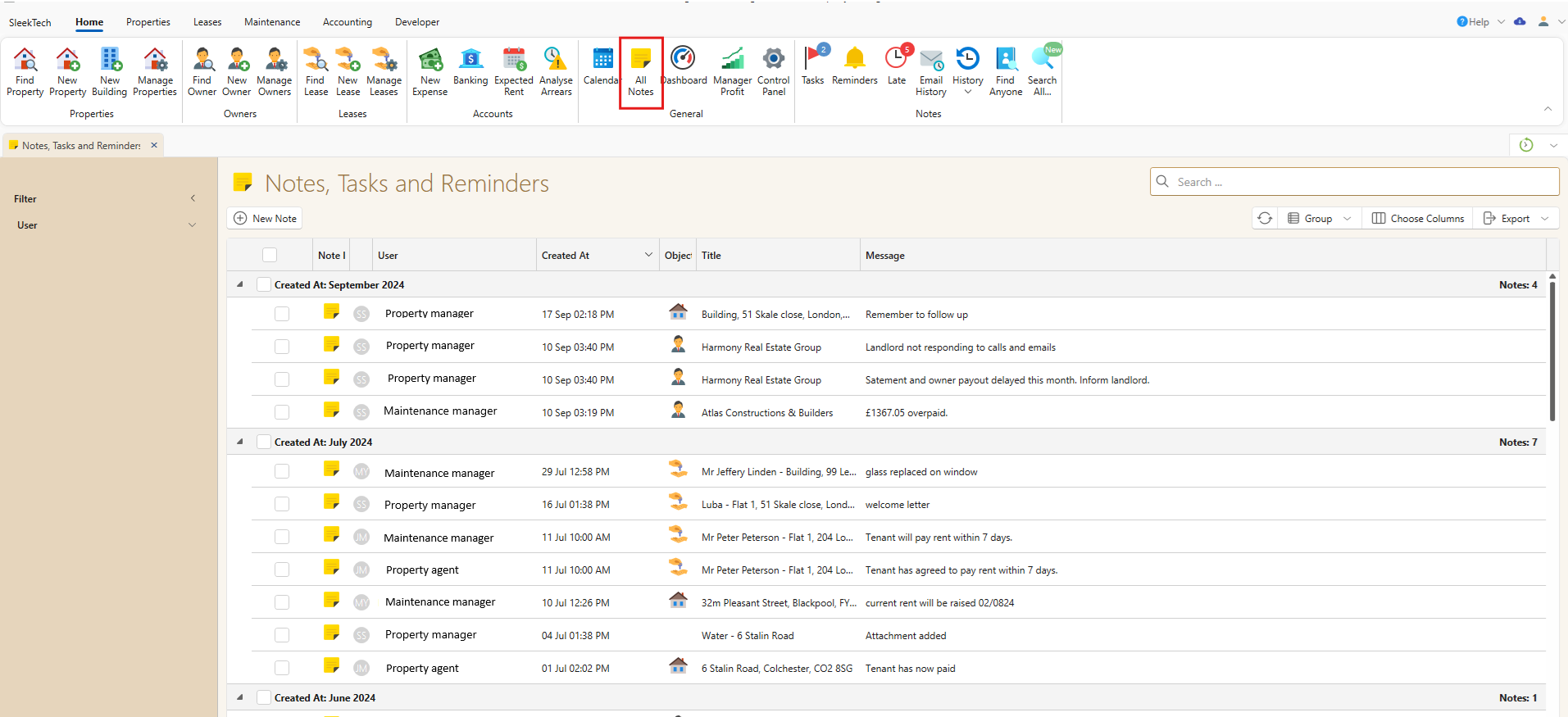The image size is (1568, 717).
Task: Collapse the September 2024 group
Action: [x=240, y=284]
